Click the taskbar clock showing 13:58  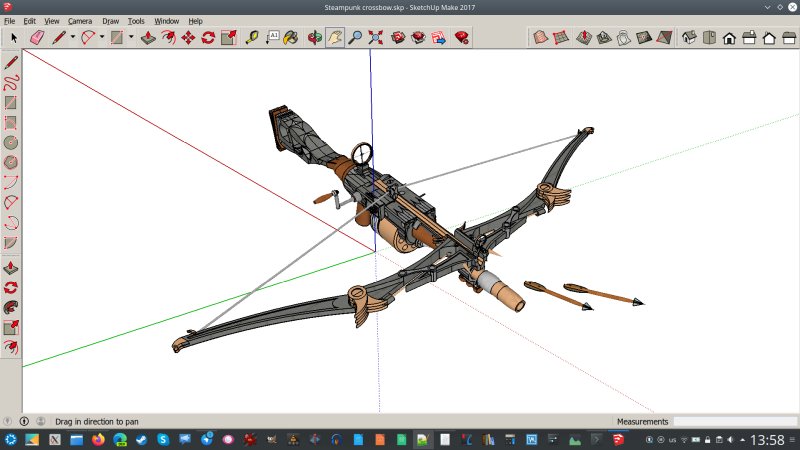coord(767,439)
